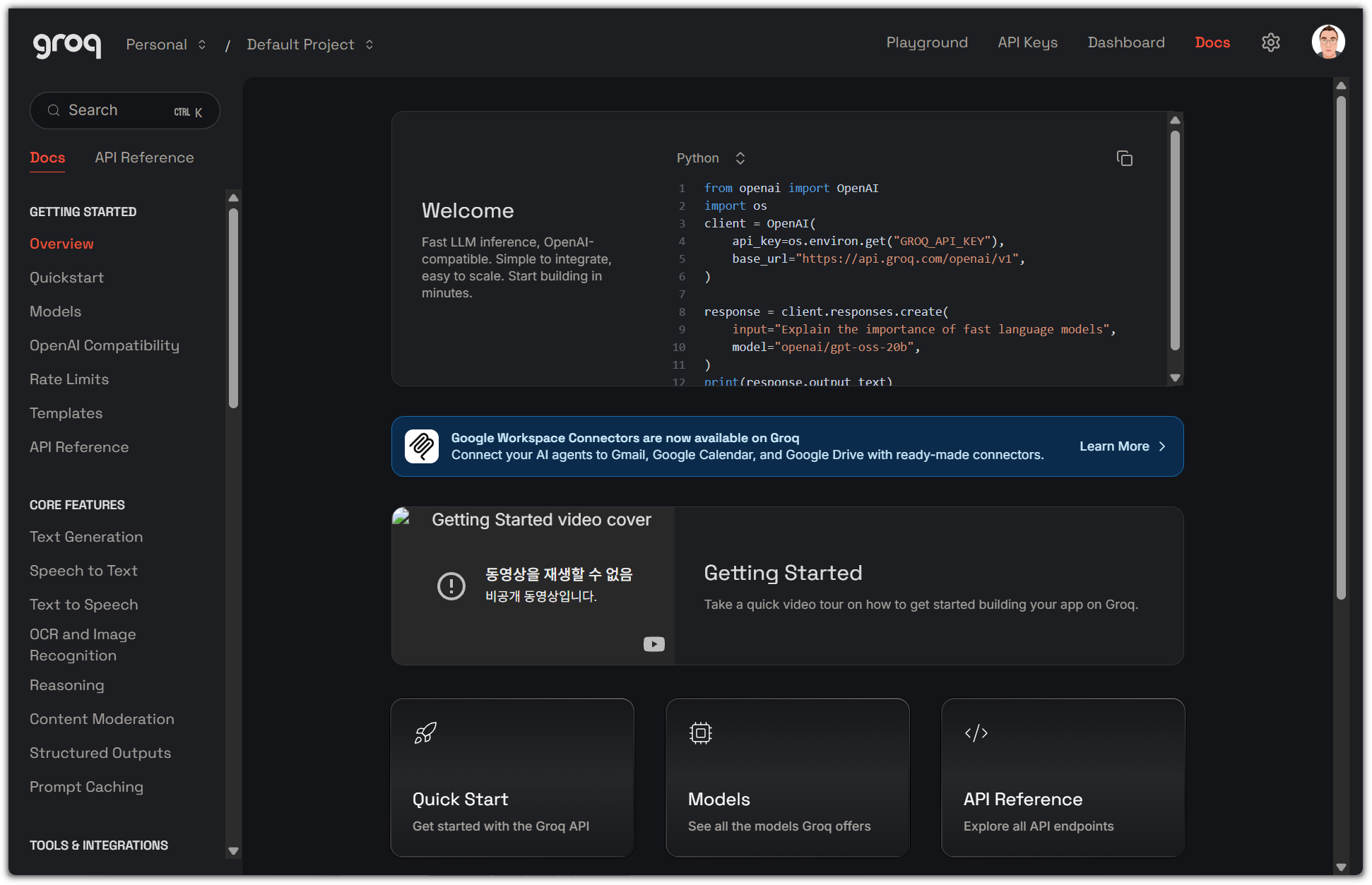
Task: Click the Search docs field
Action: pyautogui.click(x=125, y=110)
